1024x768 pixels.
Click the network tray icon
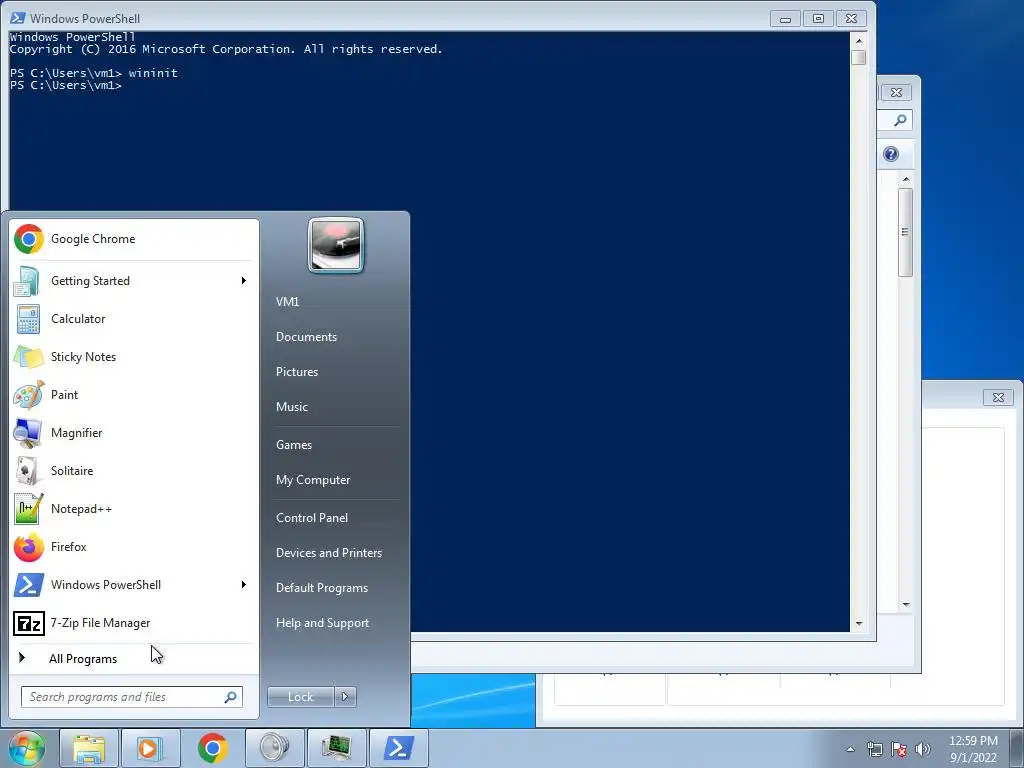point(874,749)
